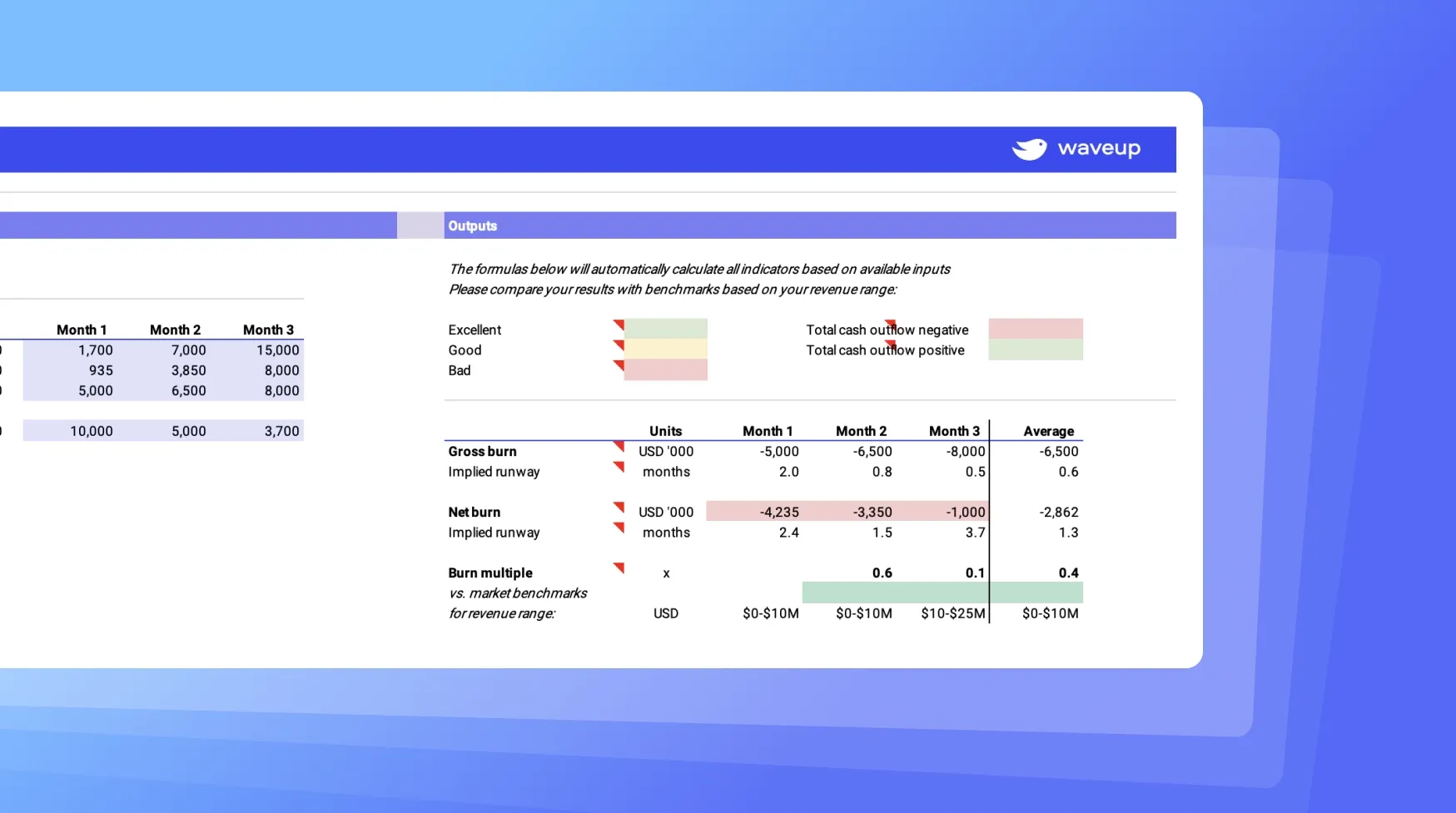The width and height of the screenshot is (1456, 813).
Task: Click the waveup bird logo
Action: click(1029, 149)
